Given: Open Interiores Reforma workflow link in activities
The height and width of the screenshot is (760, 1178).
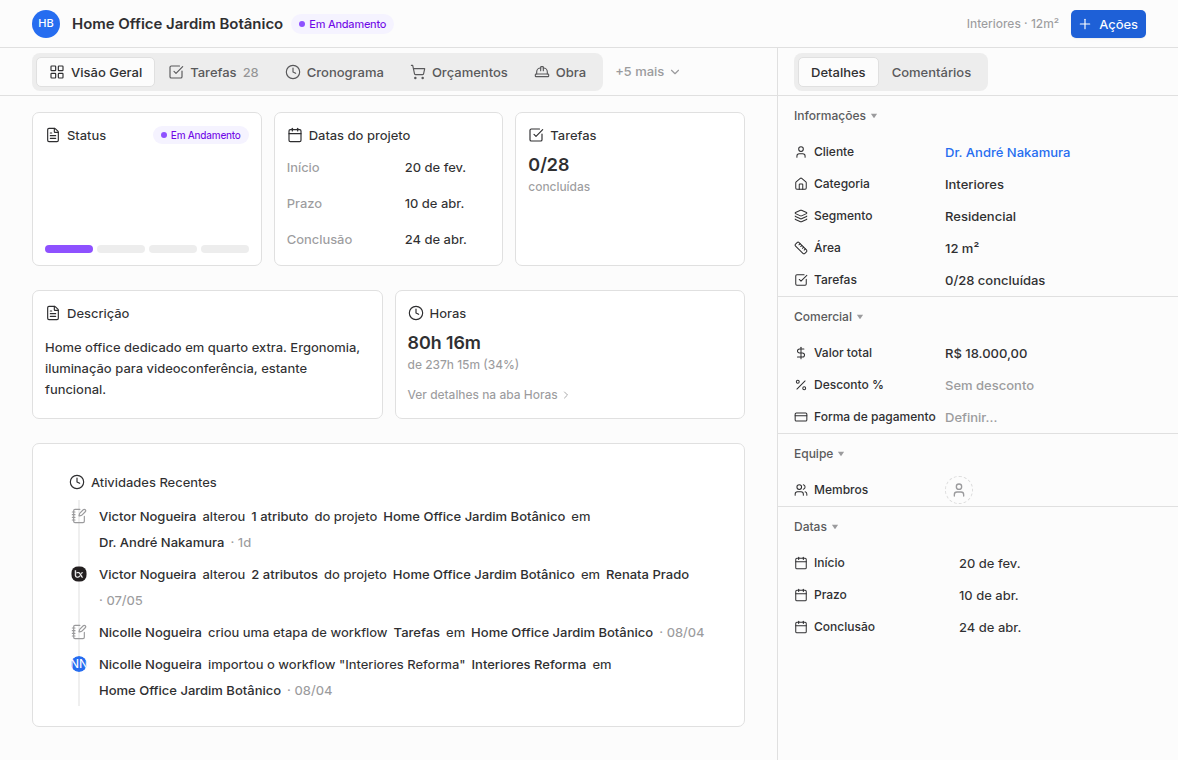Looking at the screenshot, I should tap(528, 665).
